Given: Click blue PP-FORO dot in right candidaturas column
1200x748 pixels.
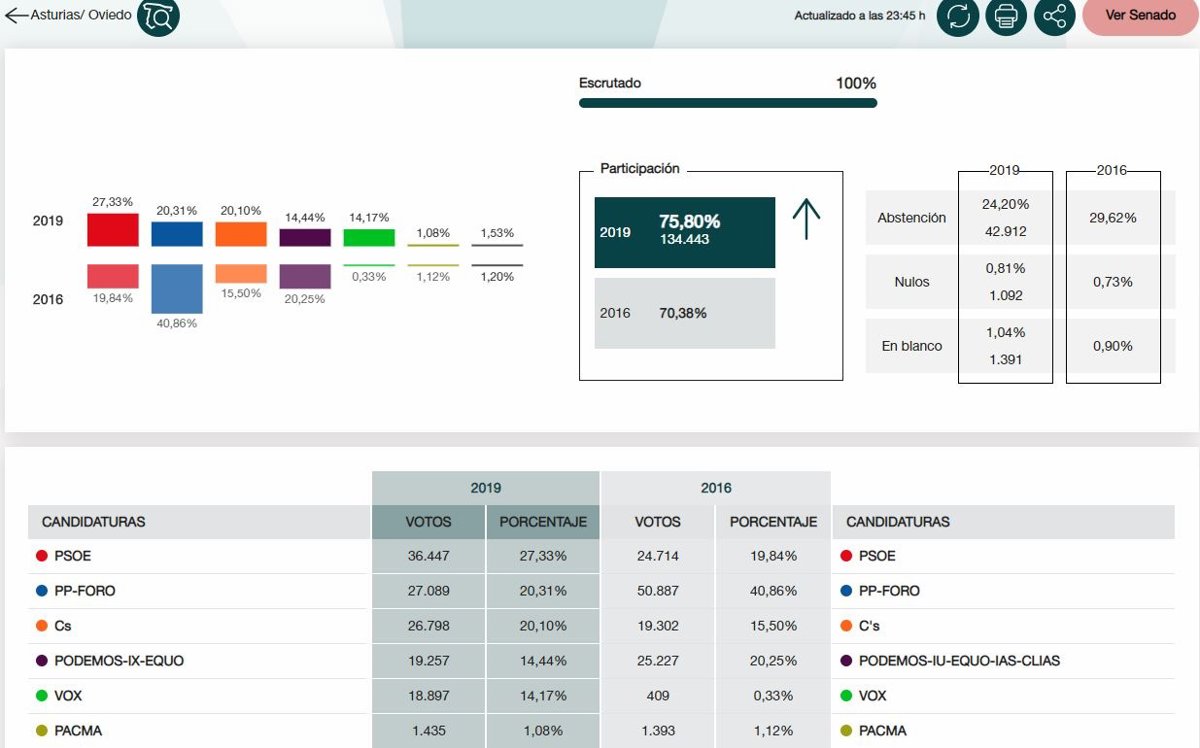Looking at the screenshot, I should click(x=846, y=591).
